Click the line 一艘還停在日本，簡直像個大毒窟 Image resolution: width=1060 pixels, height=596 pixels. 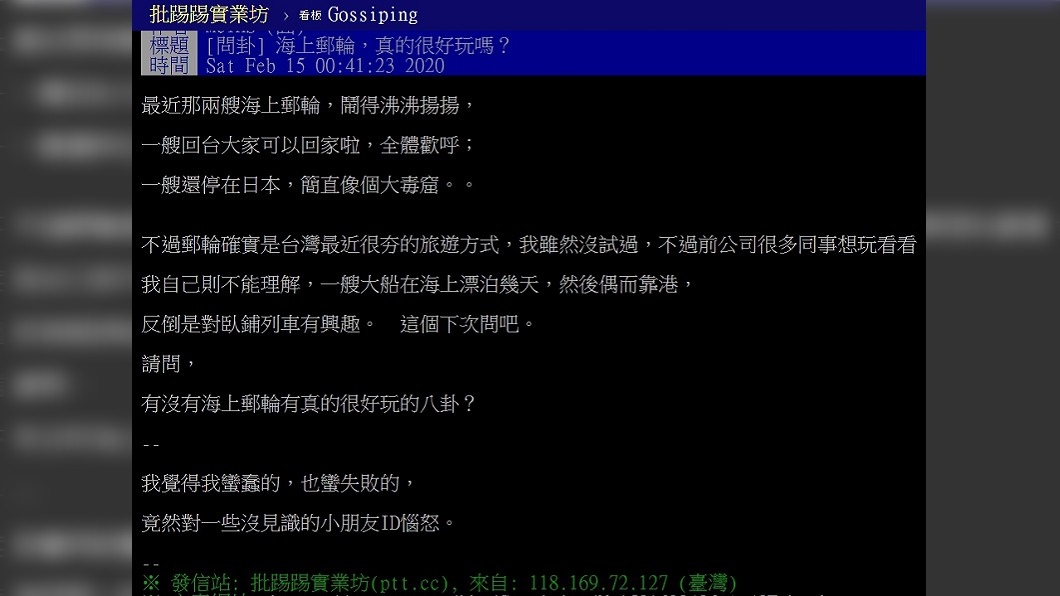tap(309, 185)
